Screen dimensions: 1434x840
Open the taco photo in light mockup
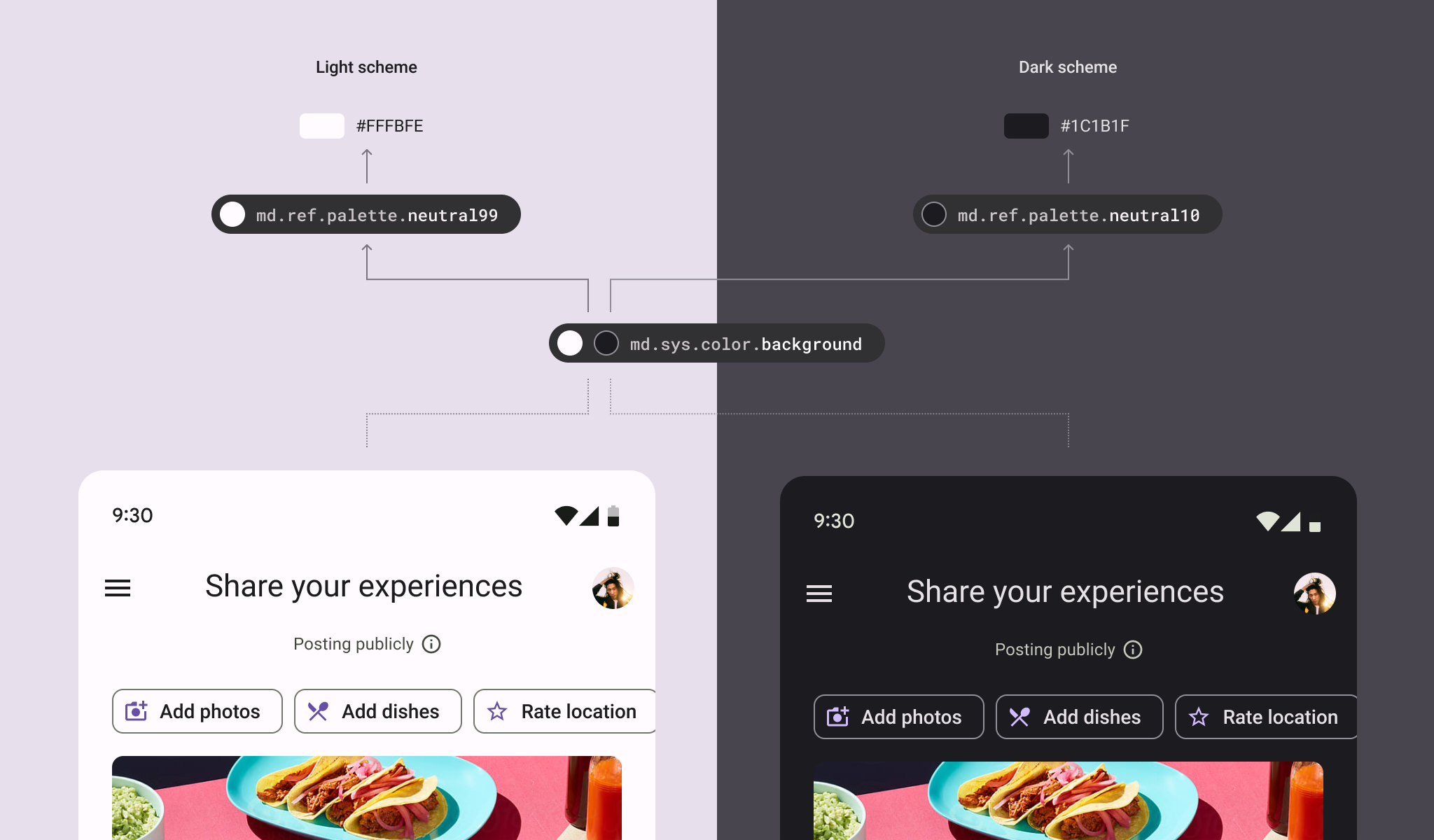(367, 798)
